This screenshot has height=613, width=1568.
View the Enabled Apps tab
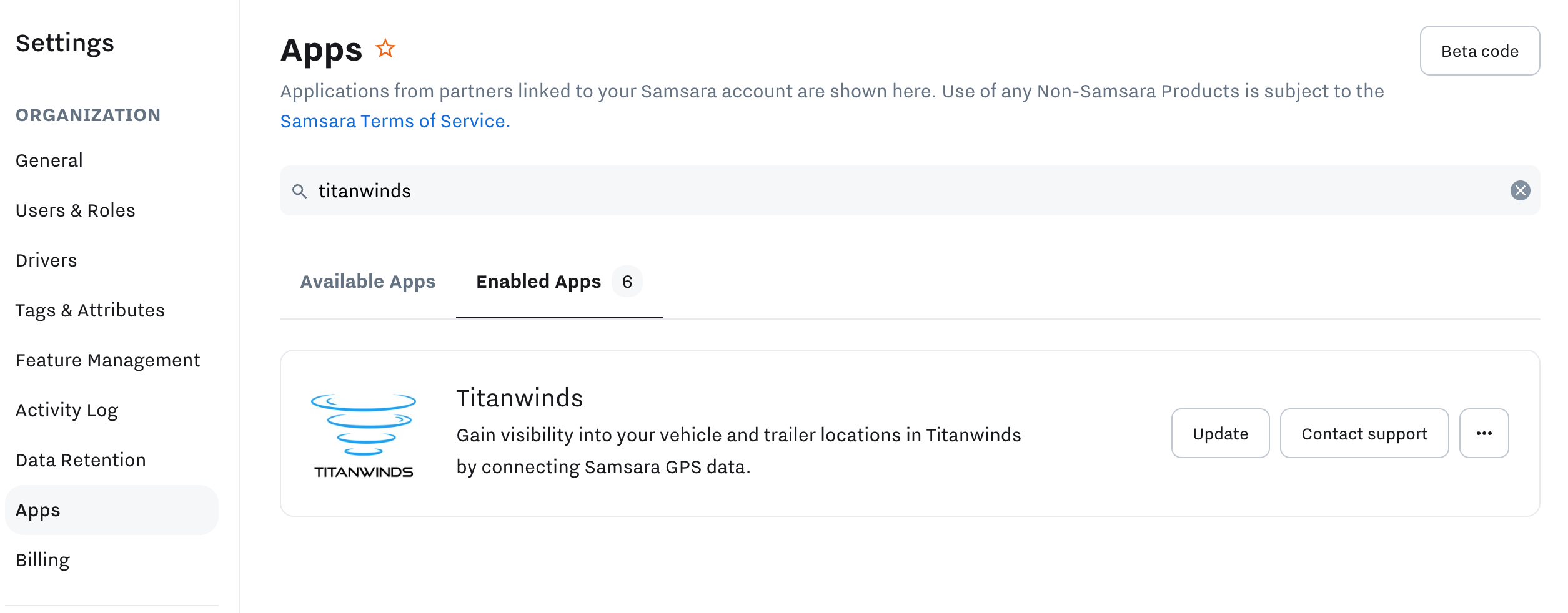[538, 282]
